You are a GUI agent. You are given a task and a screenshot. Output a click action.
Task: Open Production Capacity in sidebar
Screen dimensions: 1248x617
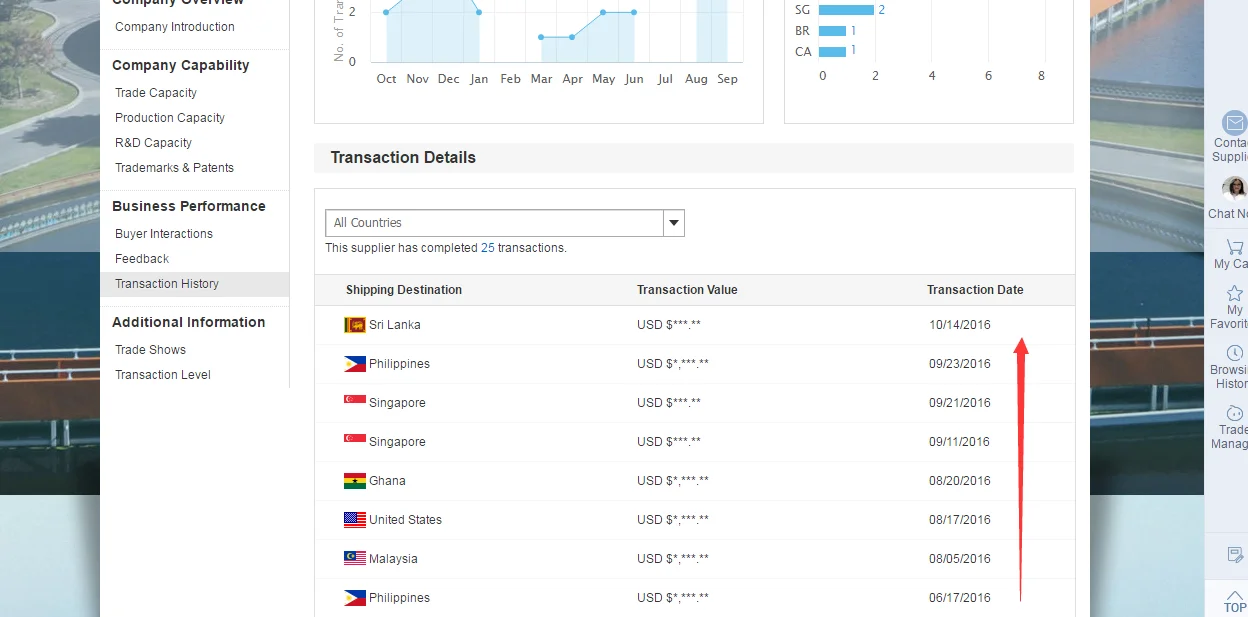[x=170, y=118]
